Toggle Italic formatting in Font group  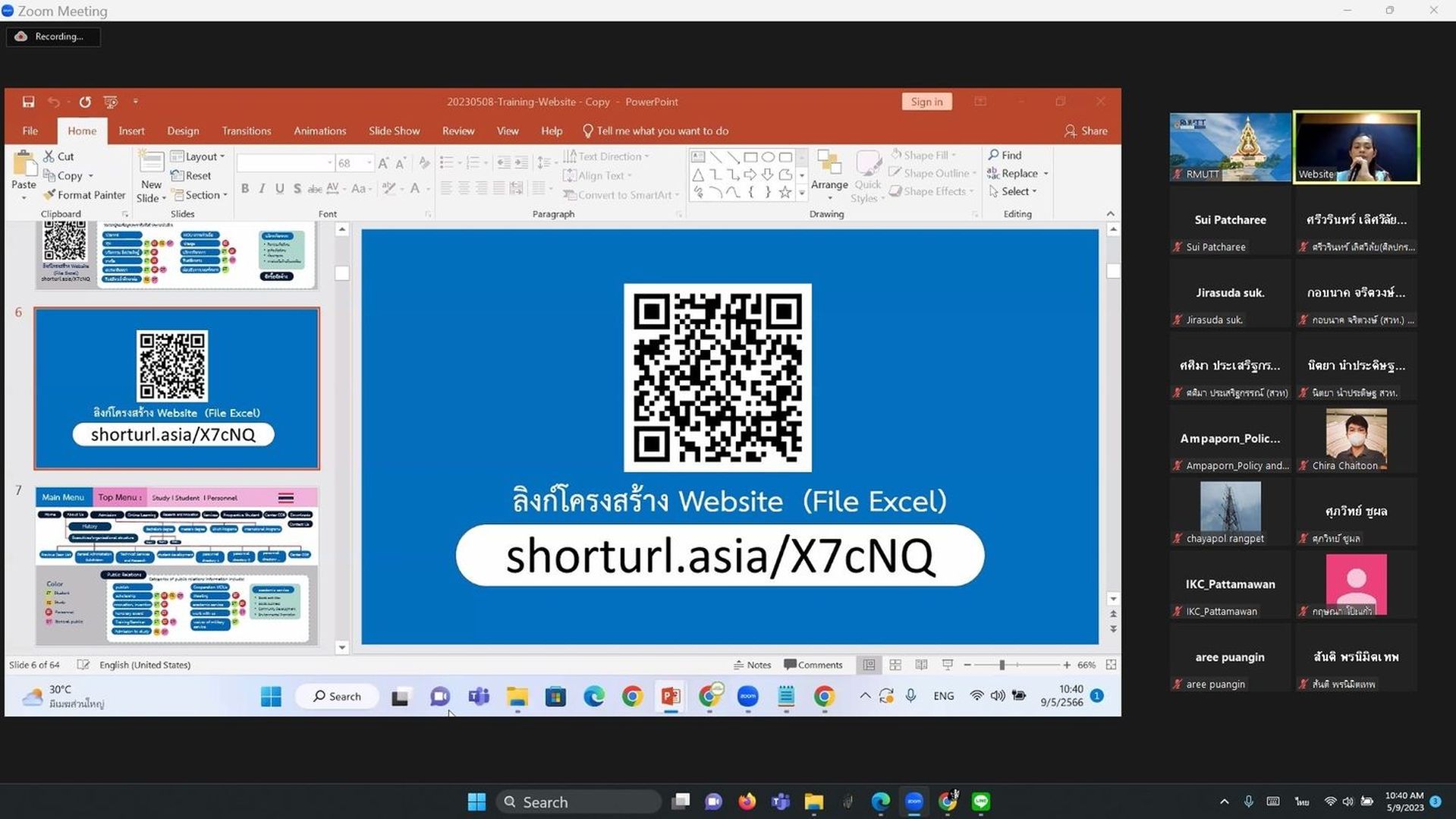(262, 188)
